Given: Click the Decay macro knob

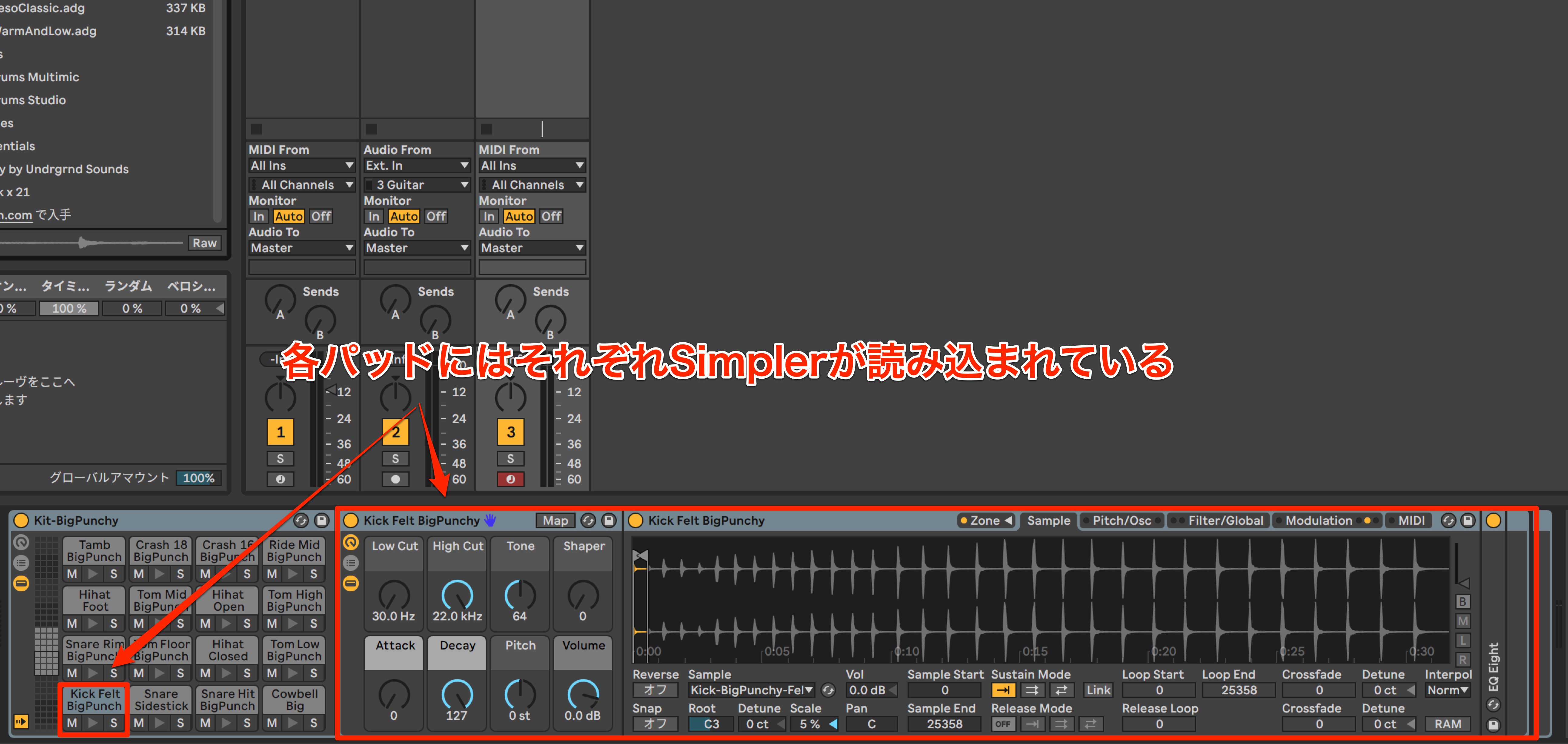Looking at the screenshot, I should click(x=457, y=694).
